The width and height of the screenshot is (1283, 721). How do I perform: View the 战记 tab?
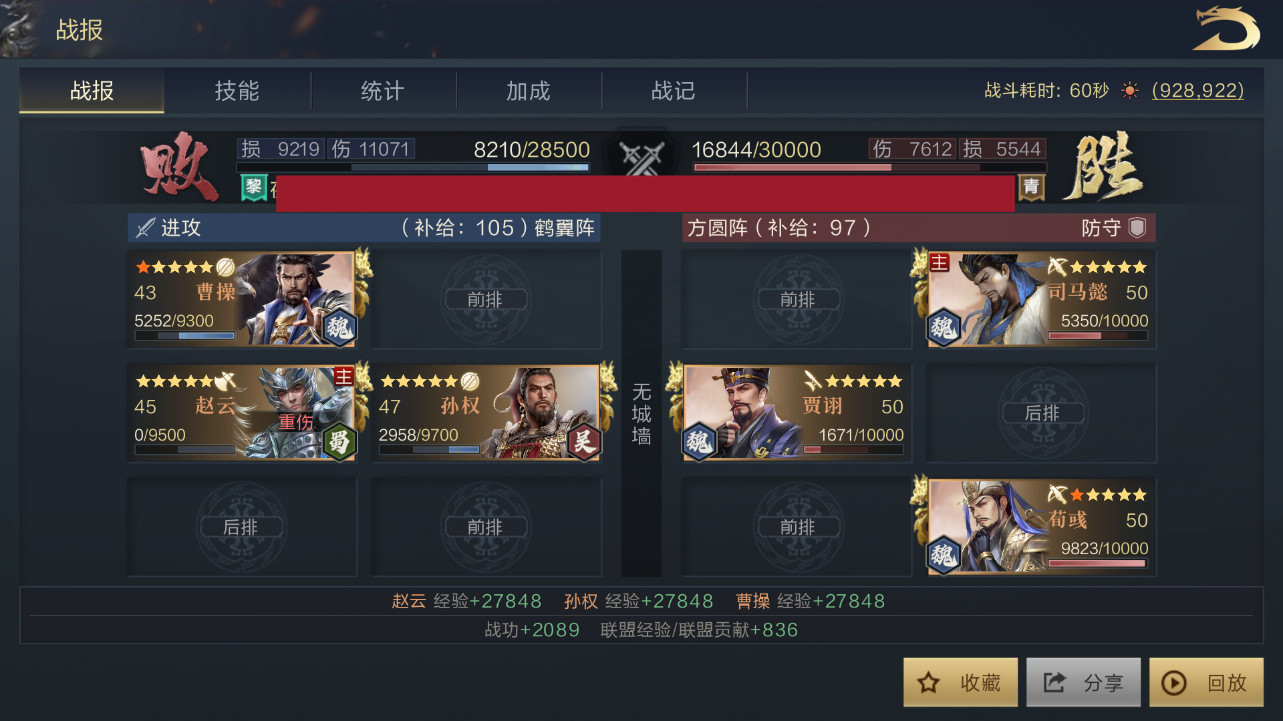click(673, 91)
